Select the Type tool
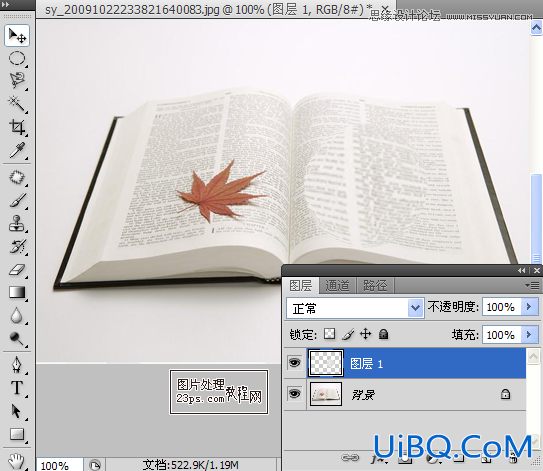Viewport: 543px width, 471px height. click(17, 388)
